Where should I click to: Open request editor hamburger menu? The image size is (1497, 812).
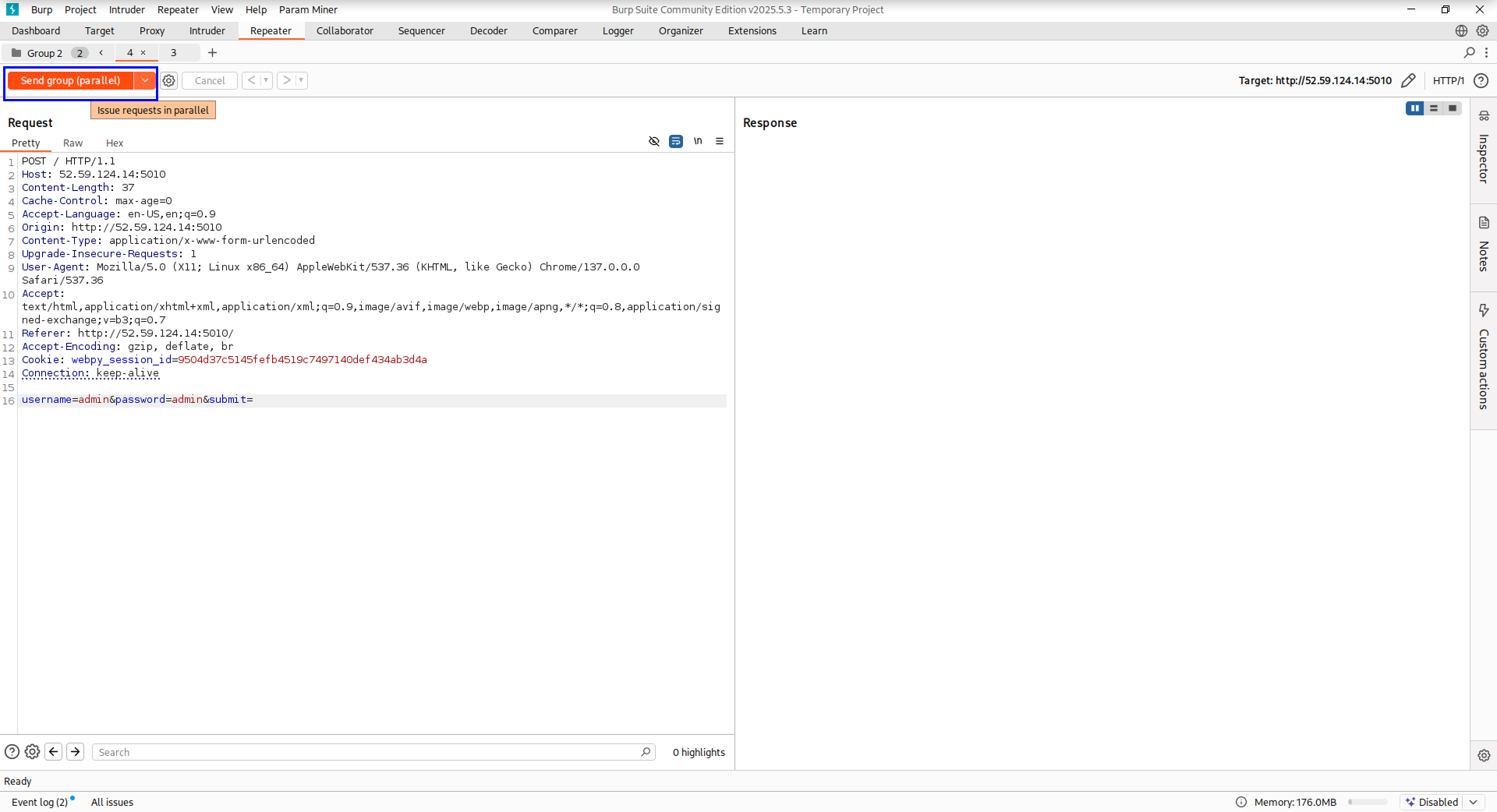(720, 141)
